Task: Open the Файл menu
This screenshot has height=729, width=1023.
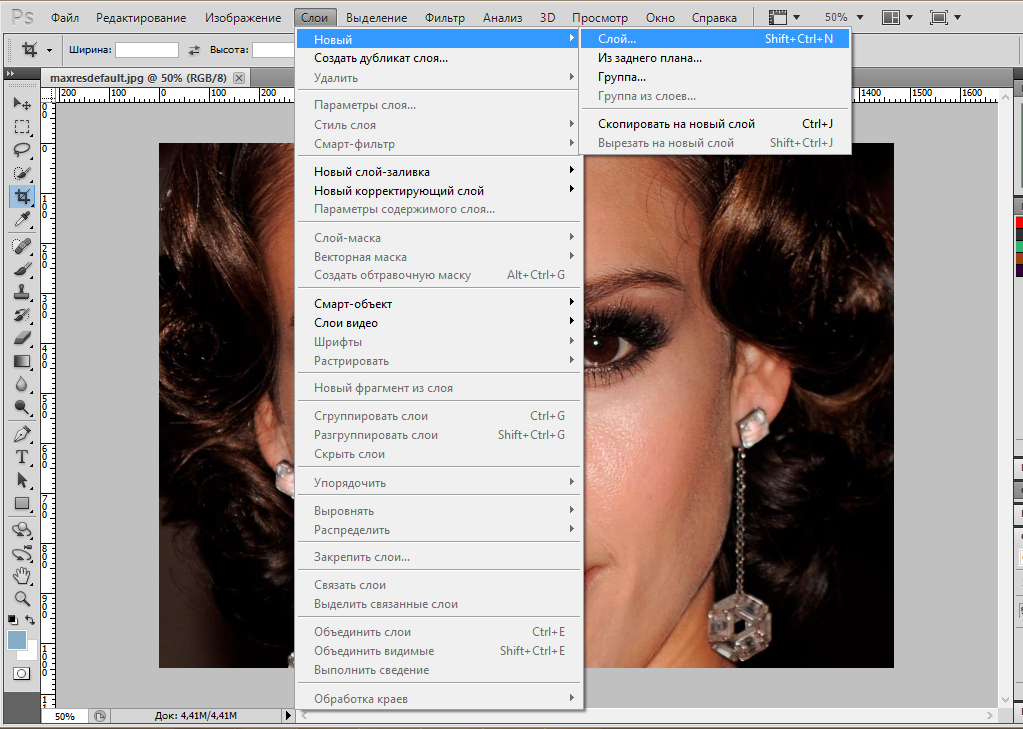Action: click(65, 18)
